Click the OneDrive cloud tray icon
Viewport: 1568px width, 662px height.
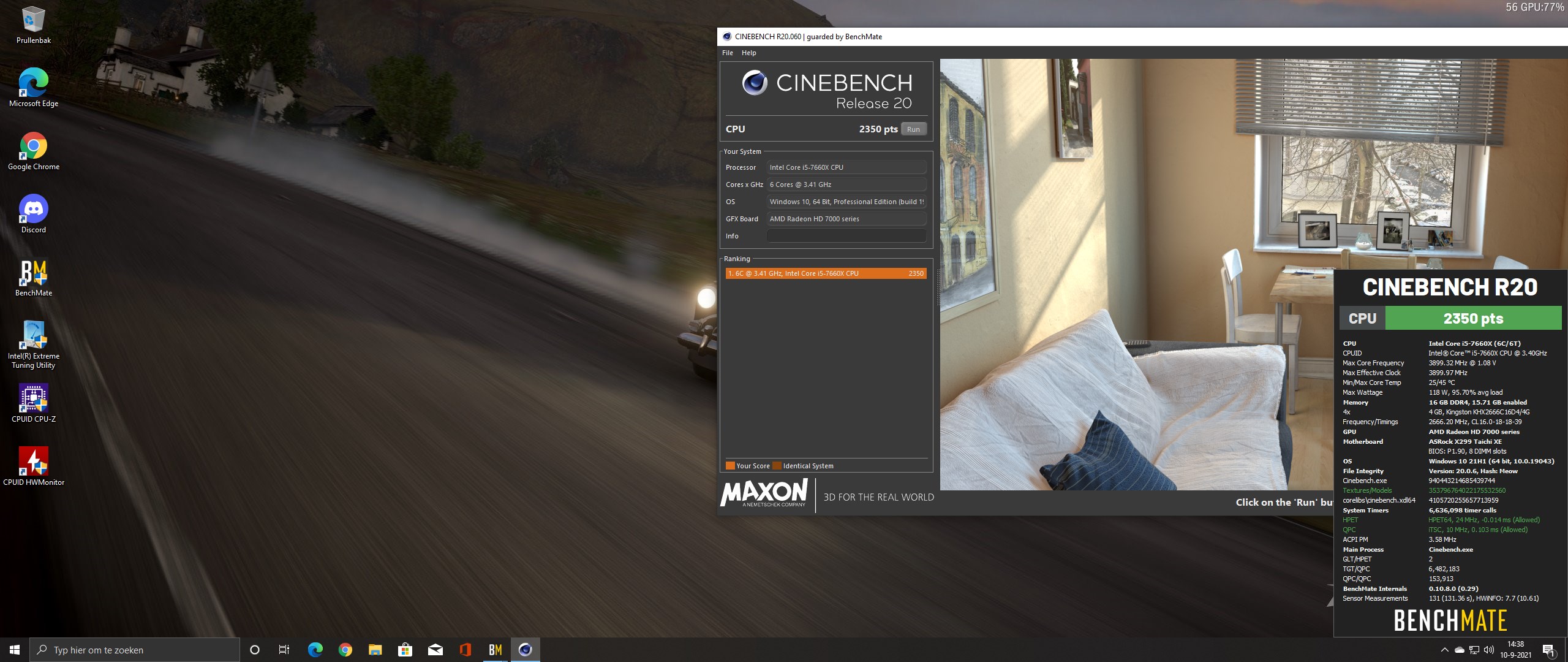[x=1460, y=650]
